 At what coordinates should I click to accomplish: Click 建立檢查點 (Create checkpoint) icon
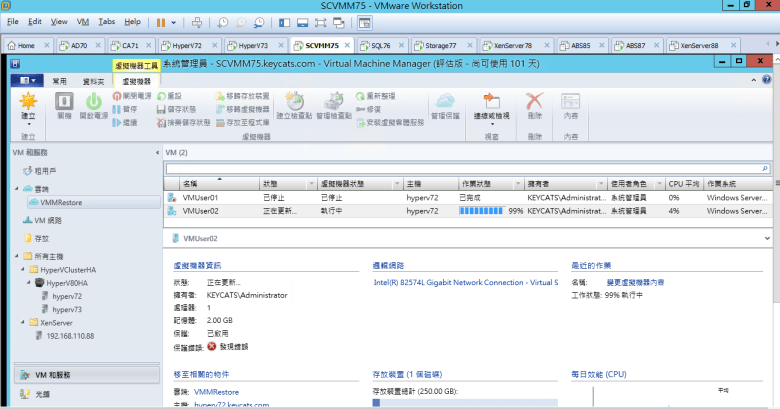coord(295,102)
